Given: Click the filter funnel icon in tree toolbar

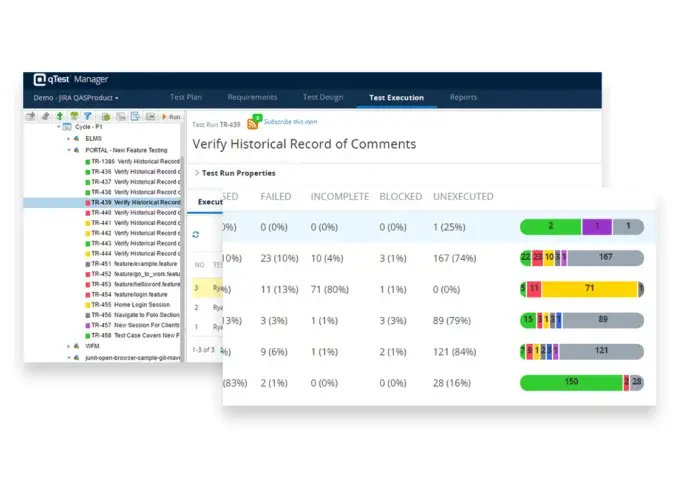Looking at the screenshot, I should coord(87,117).
